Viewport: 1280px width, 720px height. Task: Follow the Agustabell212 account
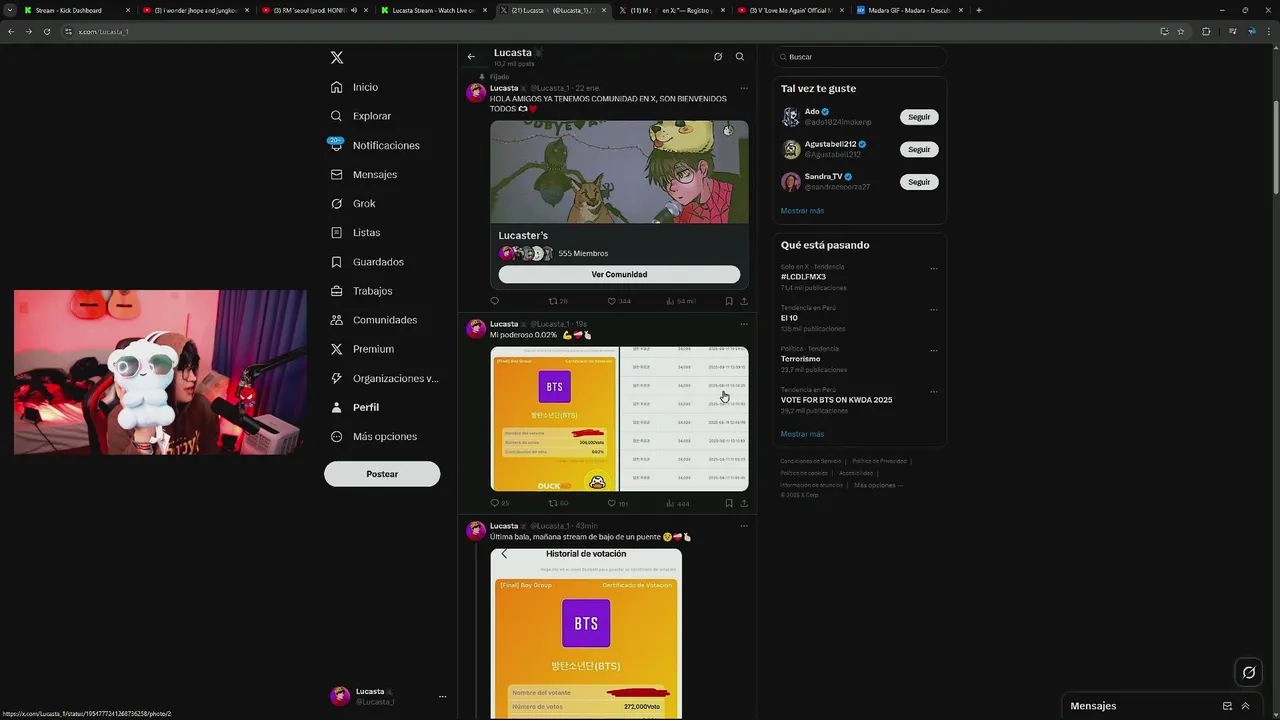pos(919,149)
